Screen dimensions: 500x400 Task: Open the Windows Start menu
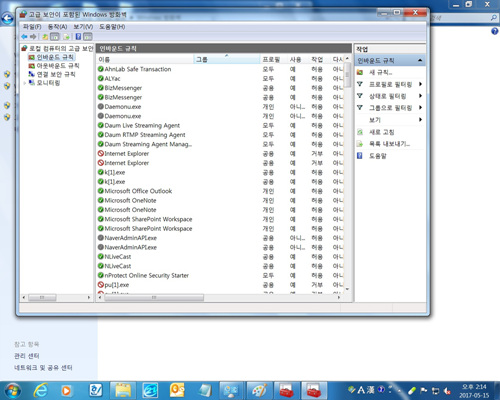(x=13, y=390)
